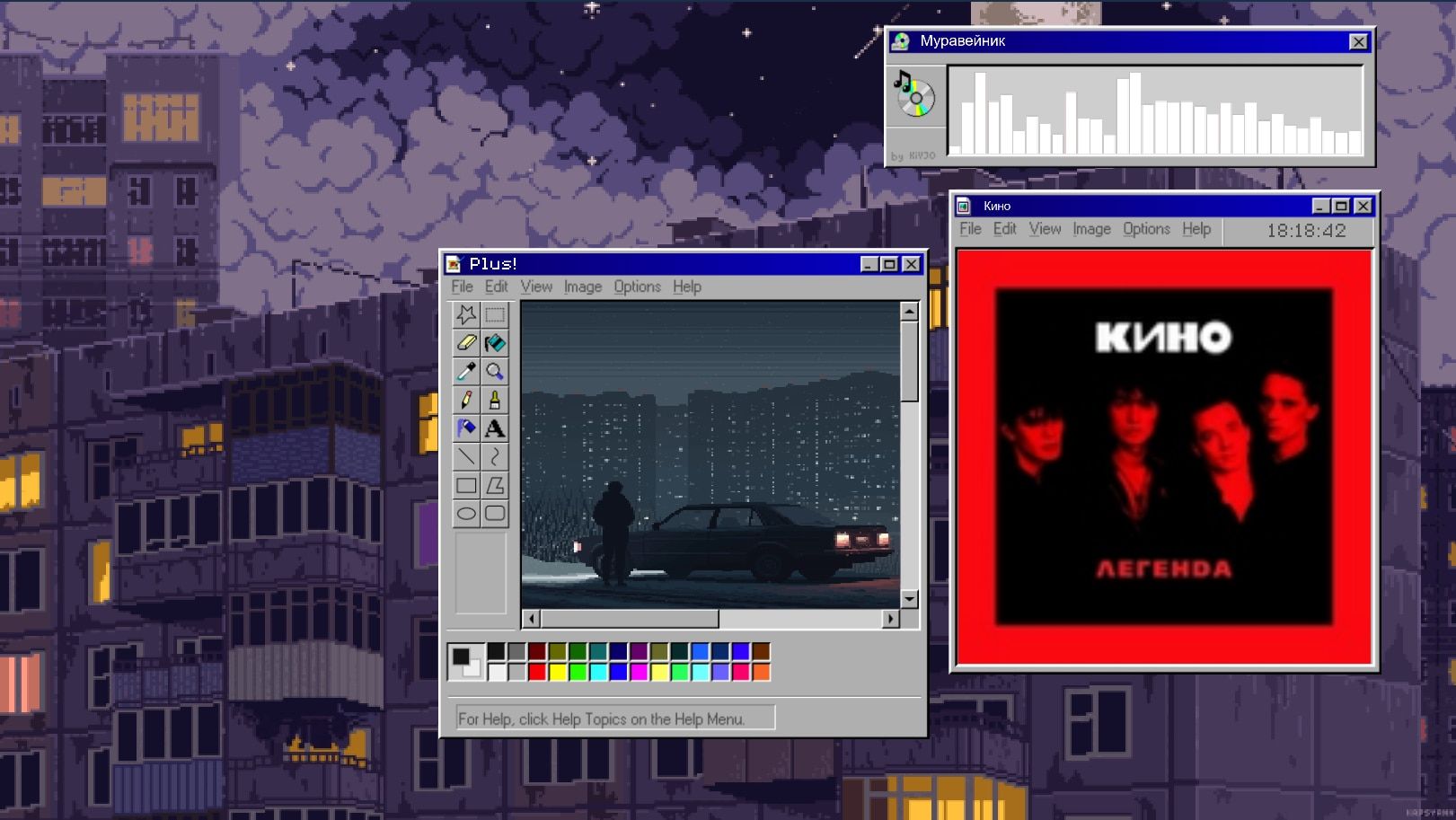Pick the bright yellow color swatch
The height and width of the screenshot is (820, 1456).
point(558,671)
